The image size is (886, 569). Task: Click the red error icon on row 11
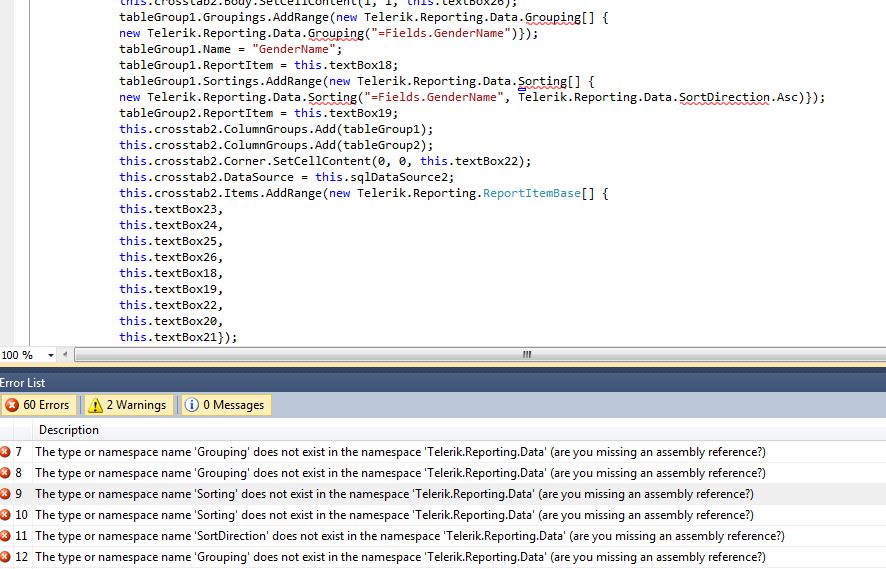point(5,536)
